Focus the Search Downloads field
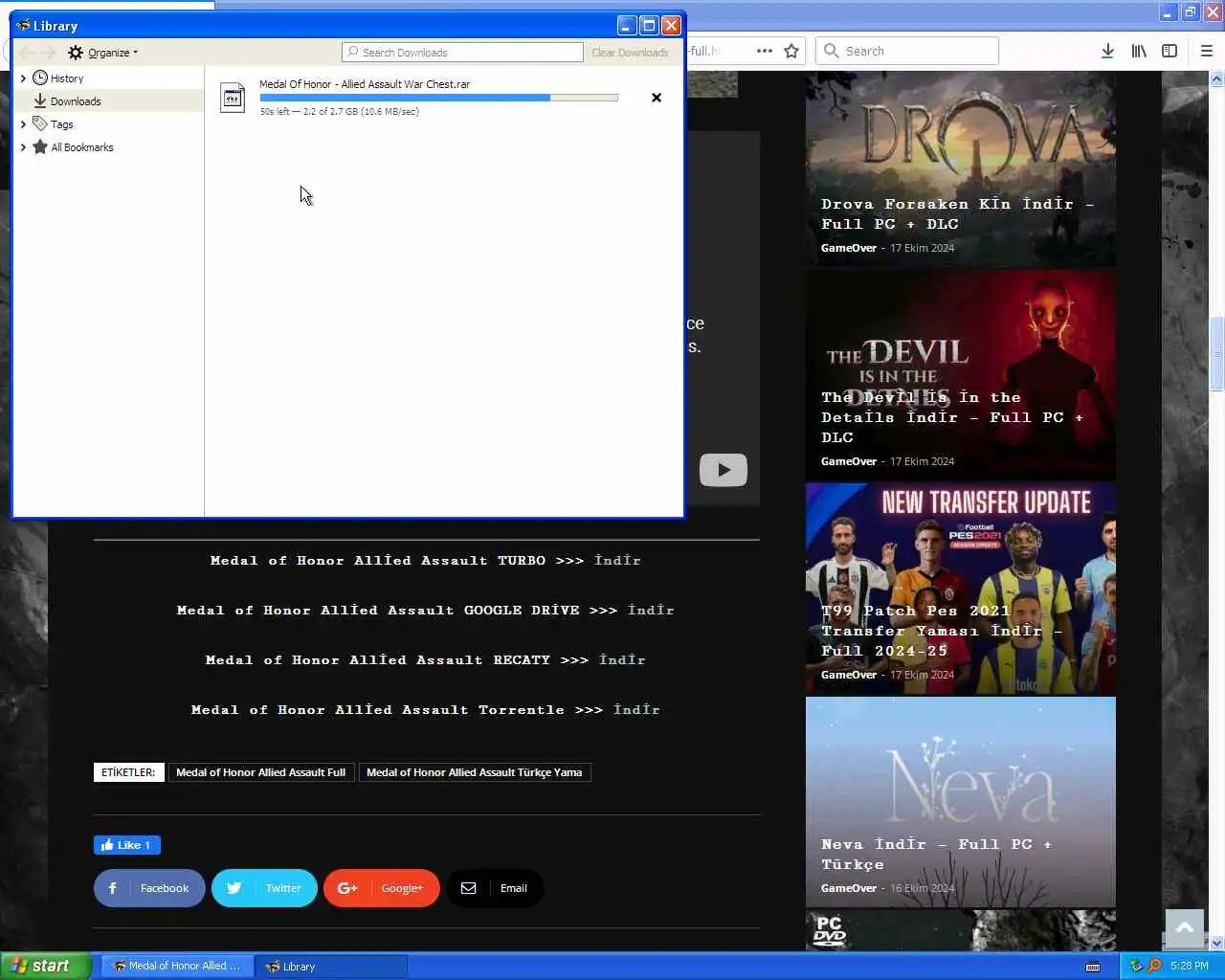The image size is (1225, 980). click(x=462, y=53)
